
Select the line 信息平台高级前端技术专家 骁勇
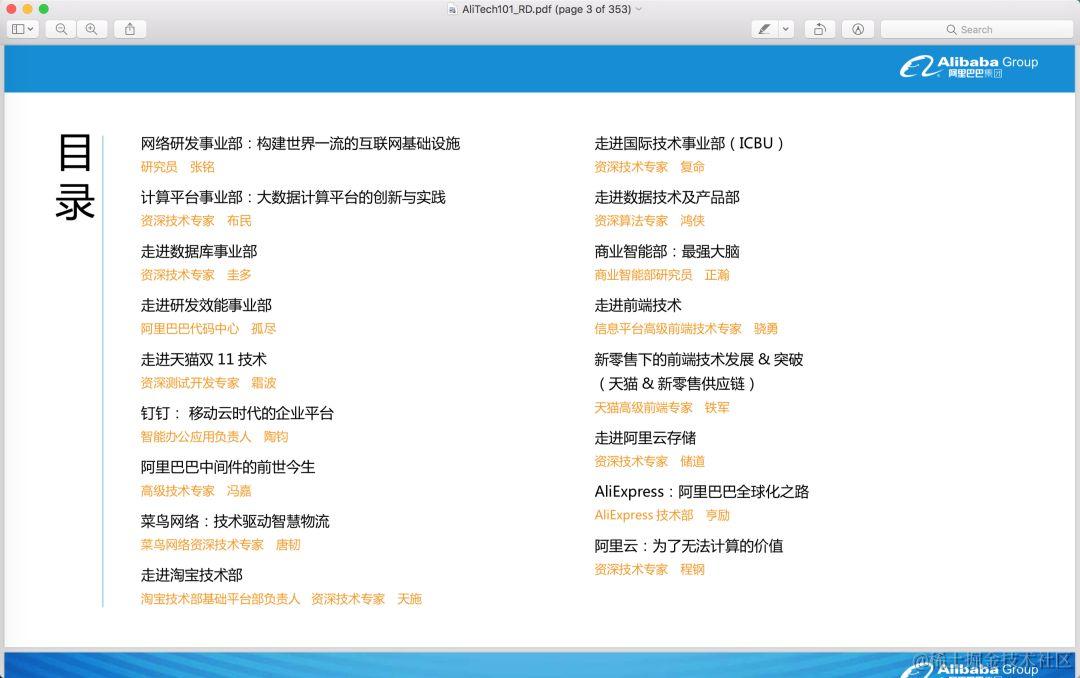(686, 329)
